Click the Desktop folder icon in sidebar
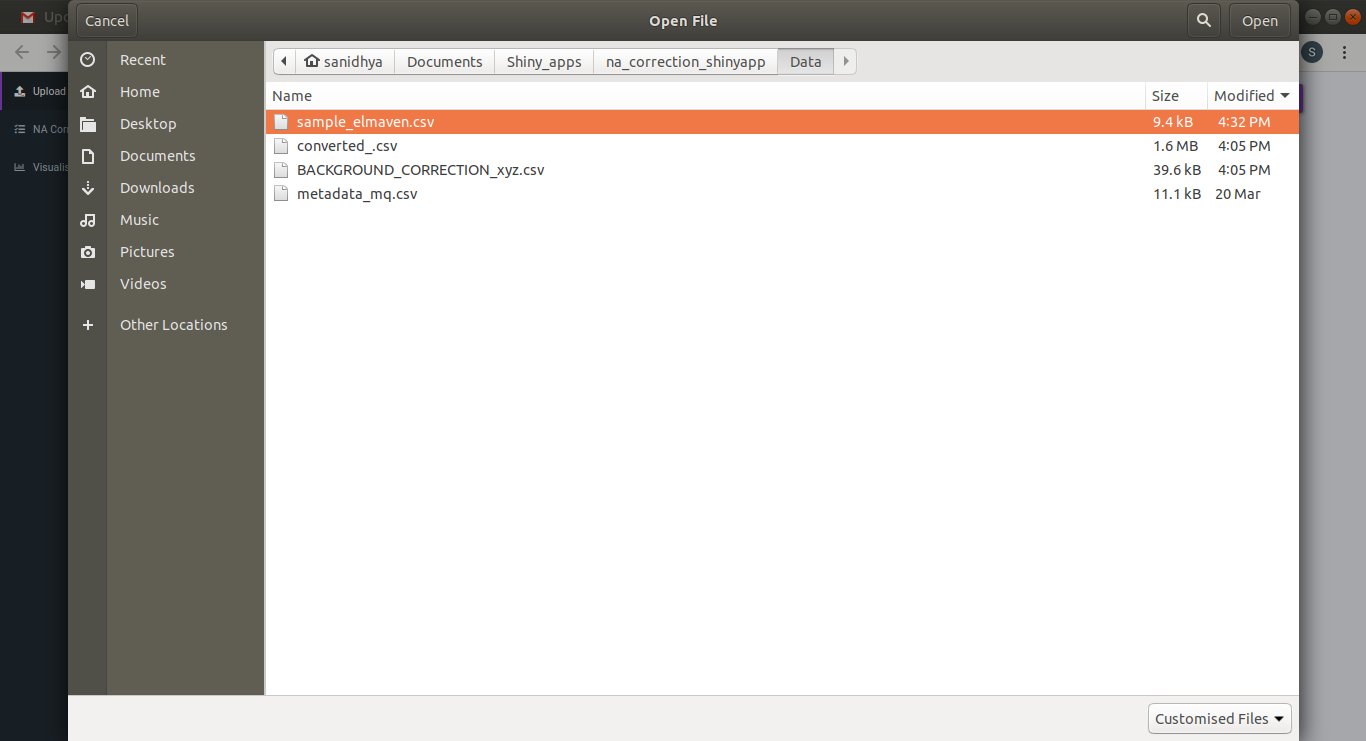Screen dimensions: 1366x741 pyautogui.click(x=88, y=124)
